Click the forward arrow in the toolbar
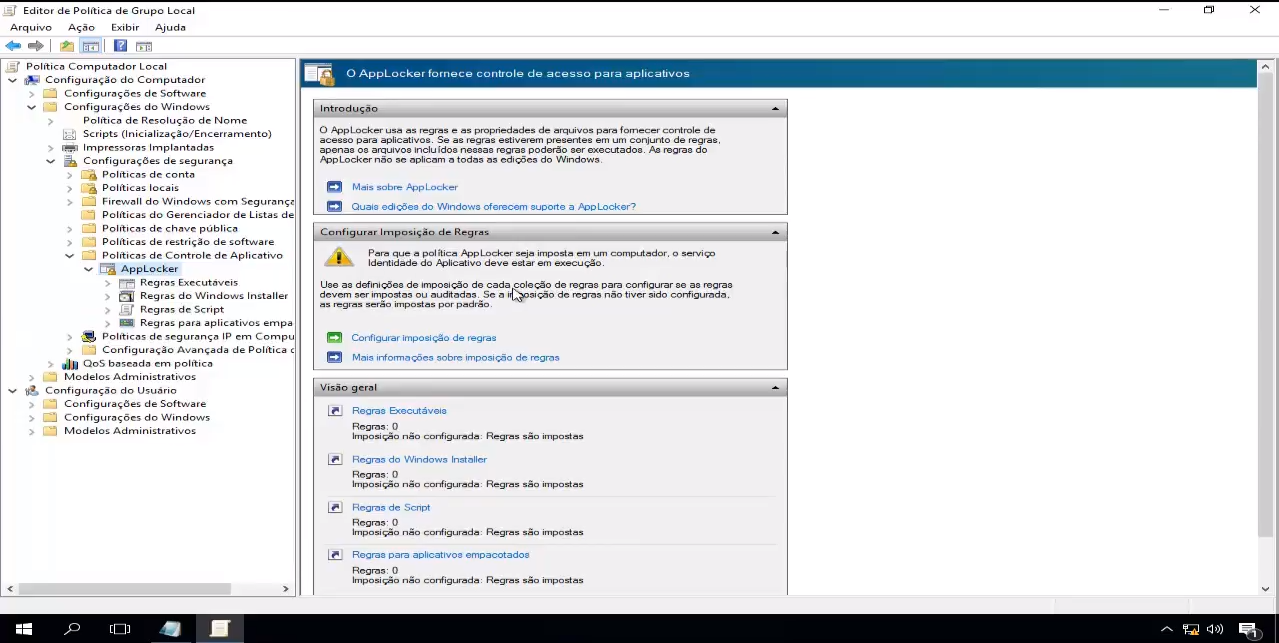 pyautogui.click(x=36, y=46)
